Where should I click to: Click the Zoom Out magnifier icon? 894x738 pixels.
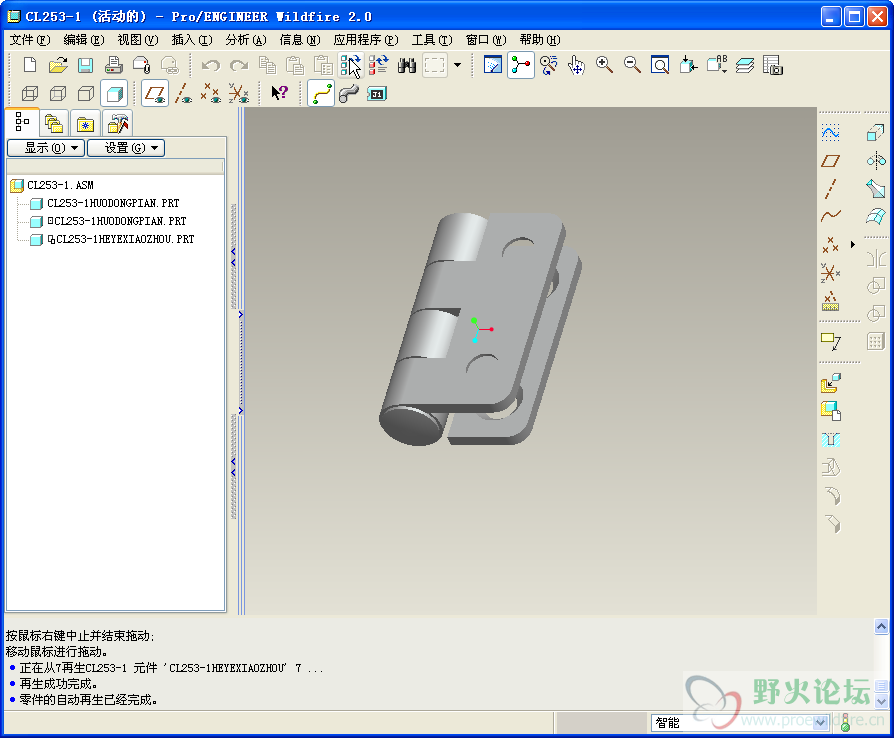tap(632, 65)
